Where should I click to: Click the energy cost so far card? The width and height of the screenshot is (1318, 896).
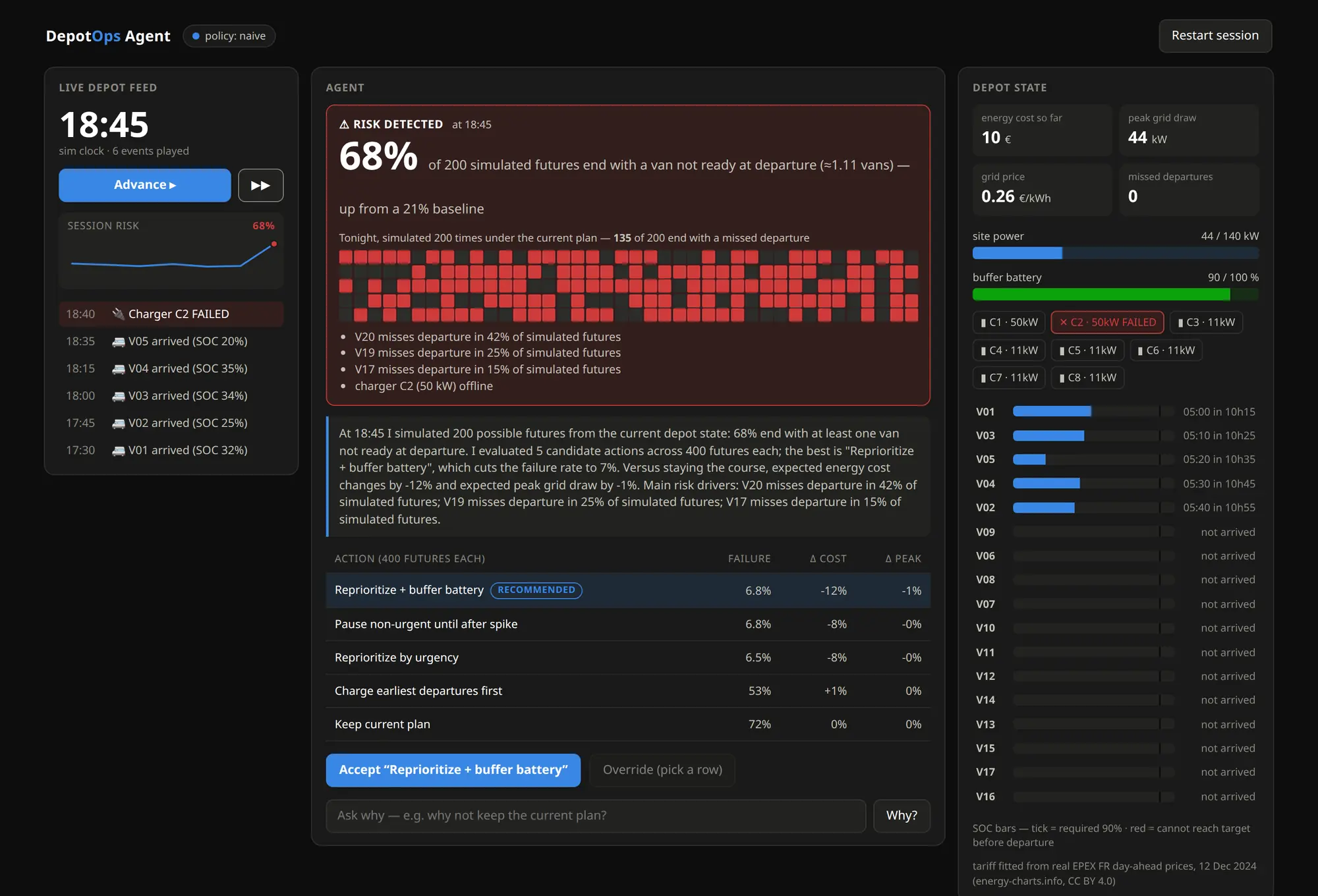(1042, 130)
